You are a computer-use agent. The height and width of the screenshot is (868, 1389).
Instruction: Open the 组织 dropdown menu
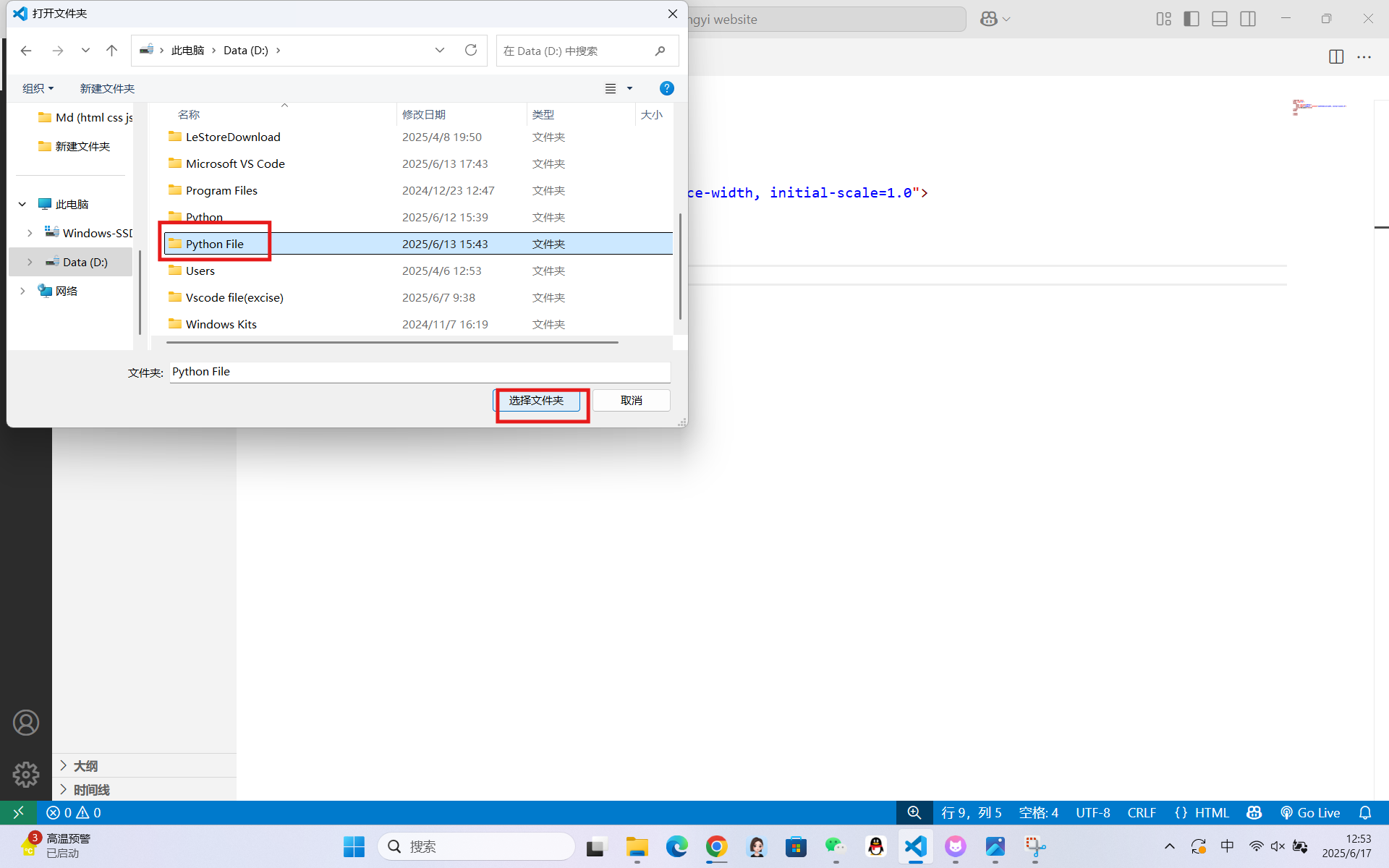click(x=38, y=88)
